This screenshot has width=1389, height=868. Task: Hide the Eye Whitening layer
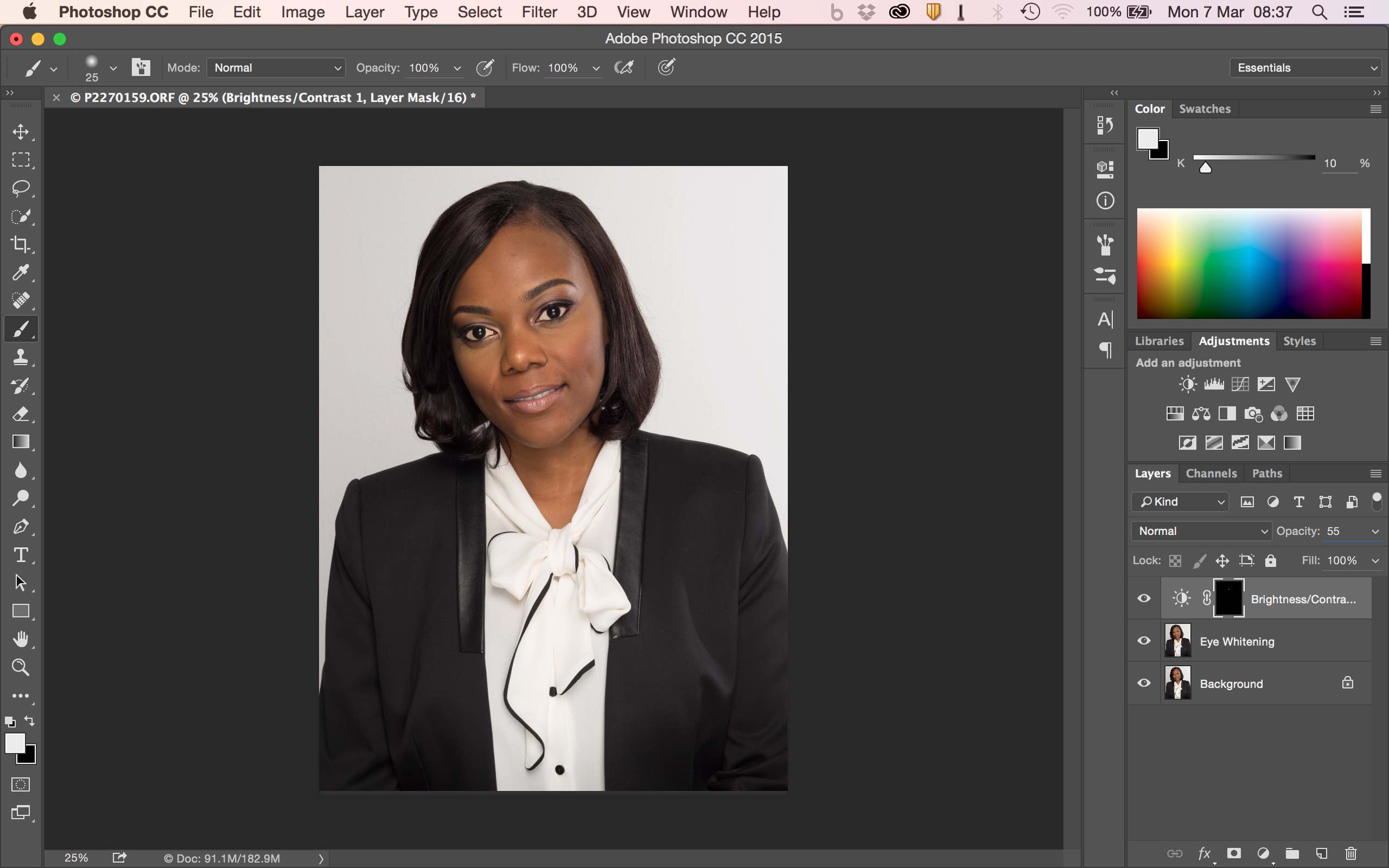coord(1144,641)
